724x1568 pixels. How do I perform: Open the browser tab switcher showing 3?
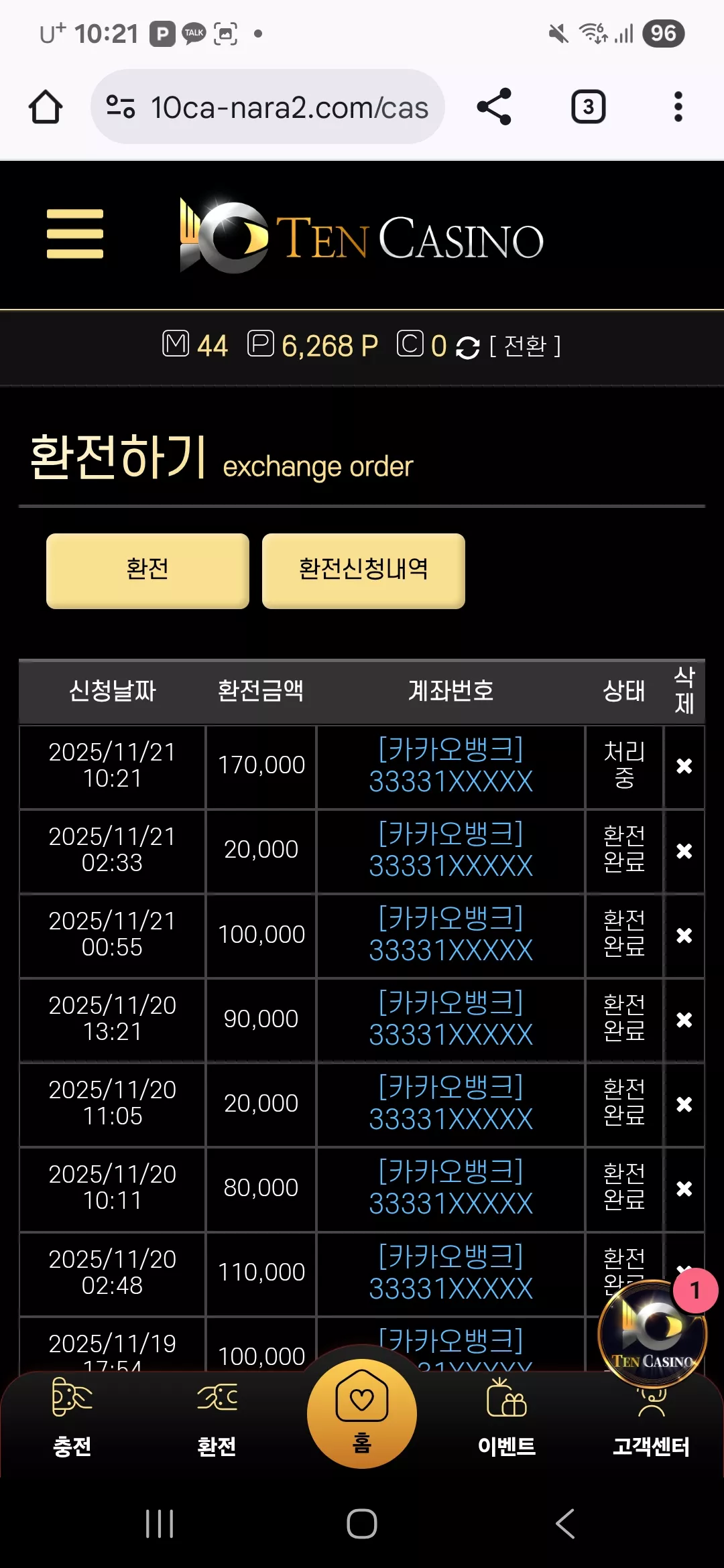point(588,107)
